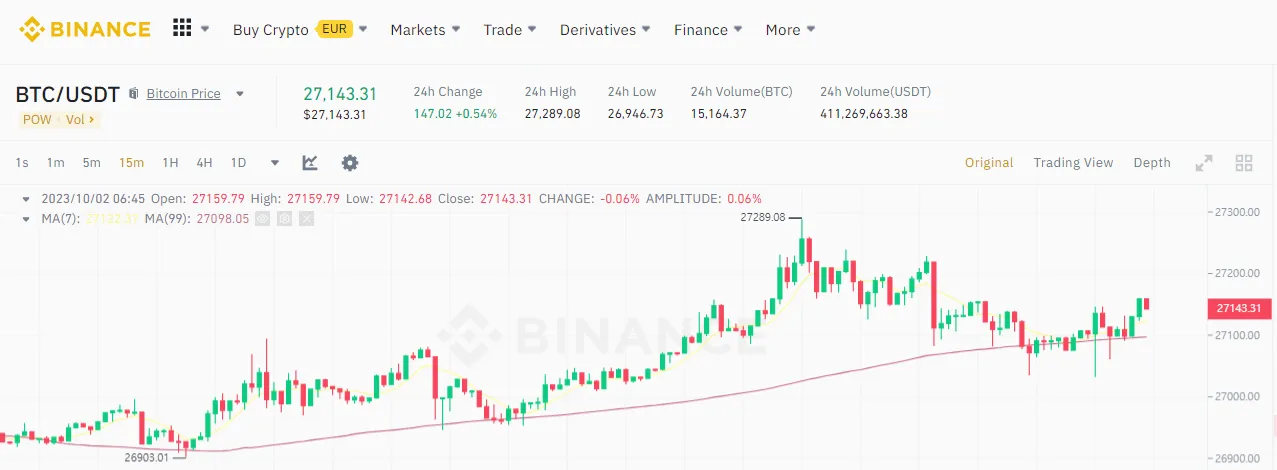The height and width of the screenshot is (470, 1277).
Task: Open the Bitcoin Price link
Action: point(183,94)
